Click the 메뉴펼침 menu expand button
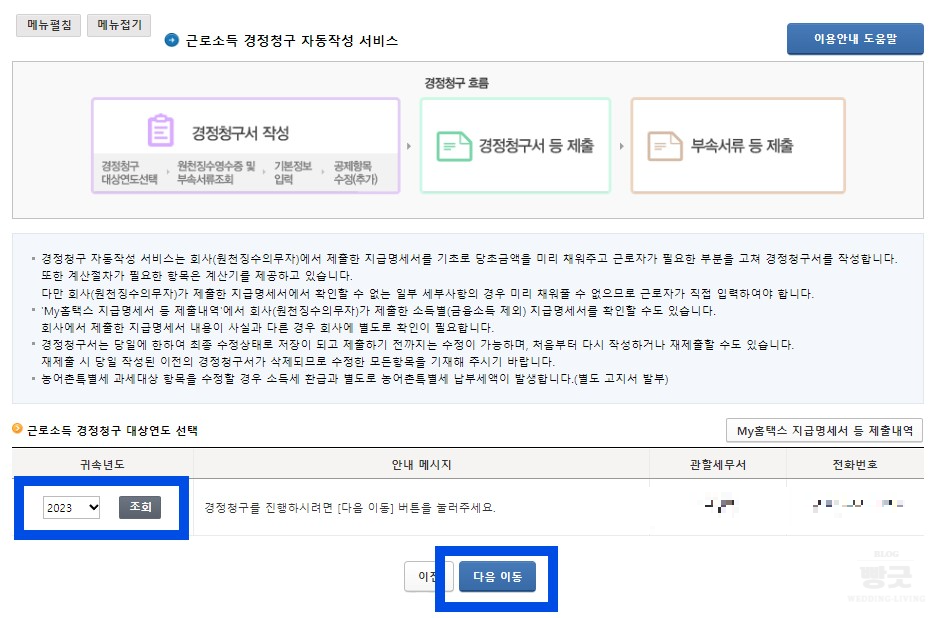 (x=48, y=25)
